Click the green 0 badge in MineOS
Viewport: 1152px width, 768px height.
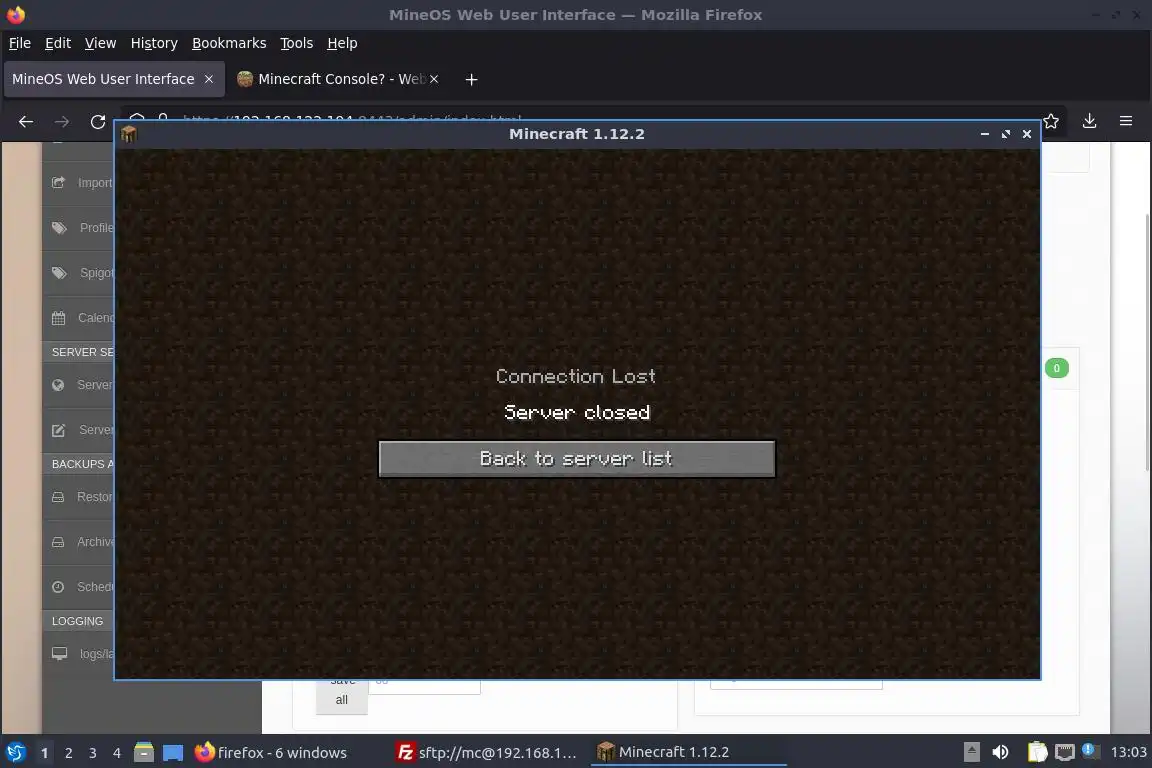pyautogui.click(x=1056, y=368)
